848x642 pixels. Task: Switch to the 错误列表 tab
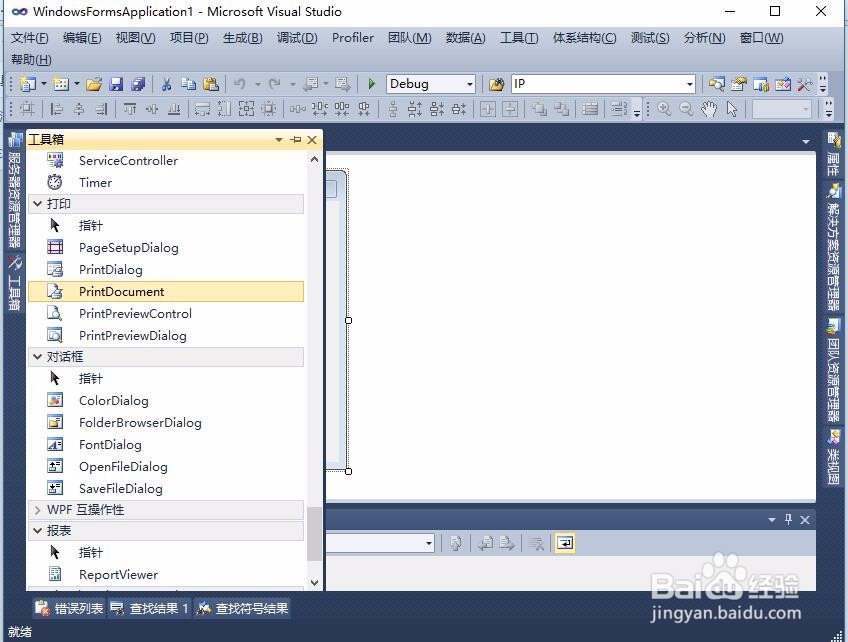[69, 608]
